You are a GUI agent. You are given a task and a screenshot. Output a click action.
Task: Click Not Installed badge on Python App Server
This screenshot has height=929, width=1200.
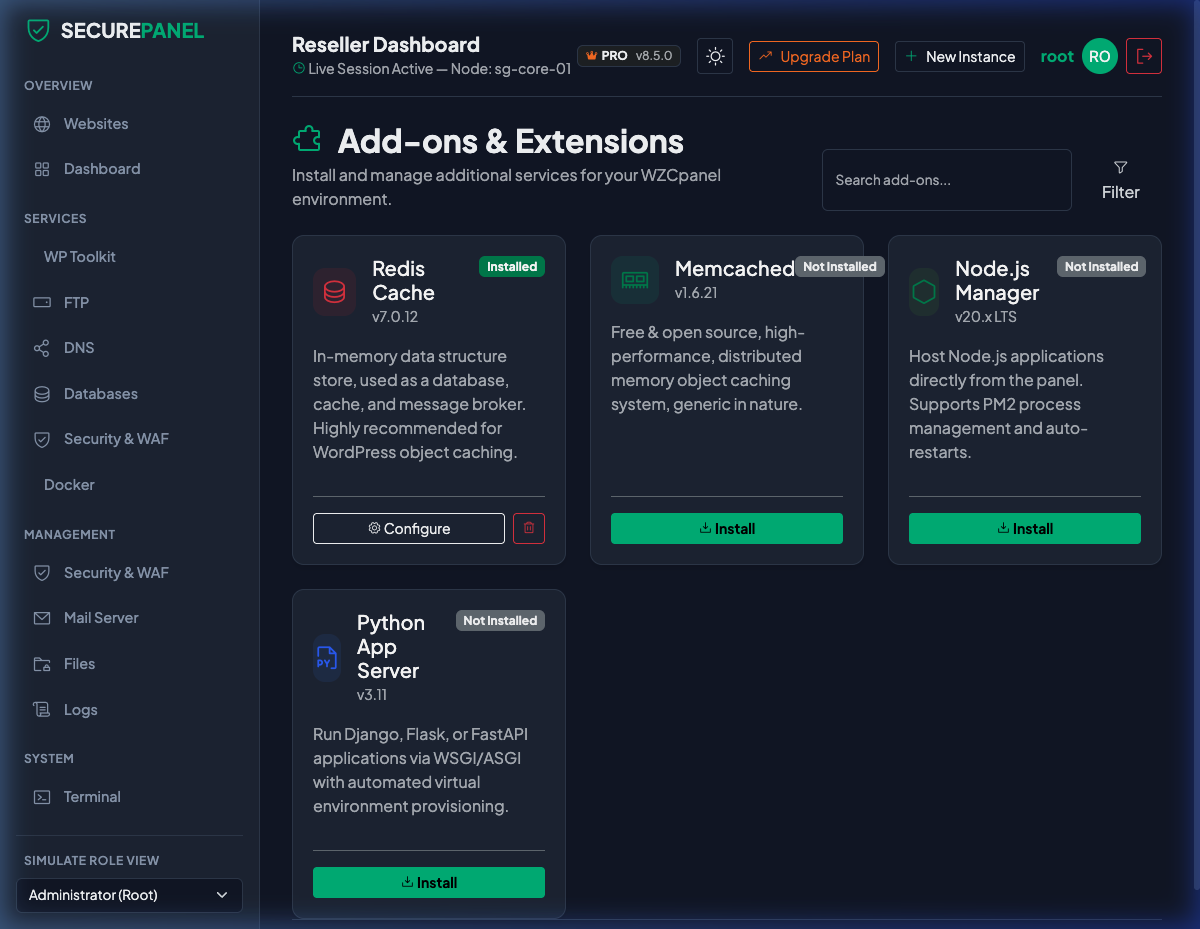[x=500, y=620]
